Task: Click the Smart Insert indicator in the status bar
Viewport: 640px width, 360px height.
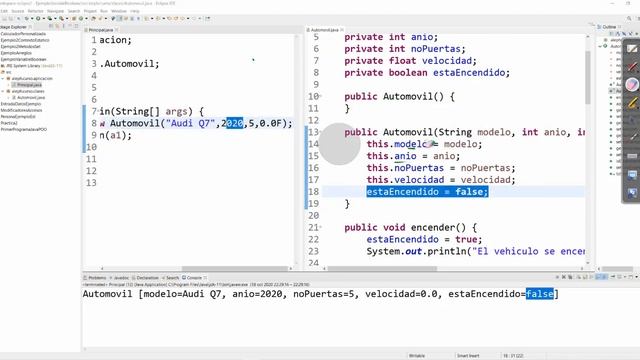Action: tap(468, 356)
